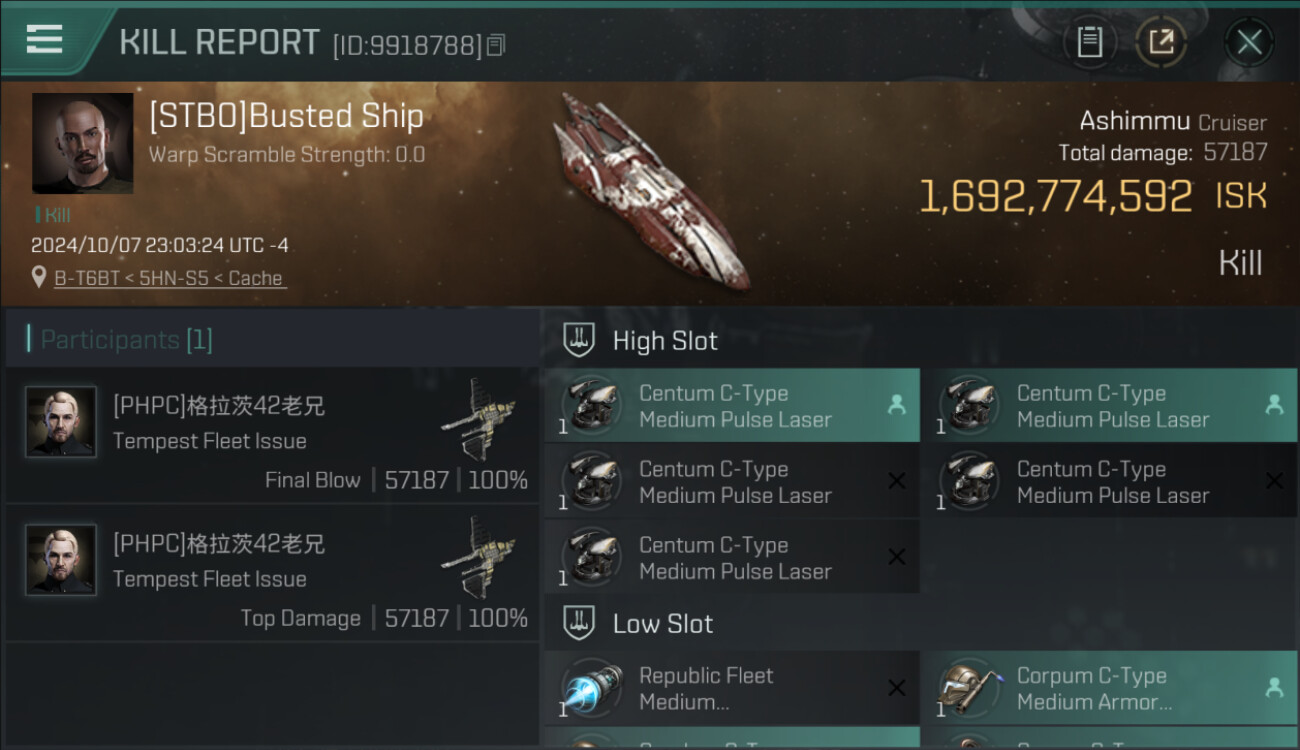Copy the kill report ID
This screenshot has height=750, width=1300.
click(497, 45)
